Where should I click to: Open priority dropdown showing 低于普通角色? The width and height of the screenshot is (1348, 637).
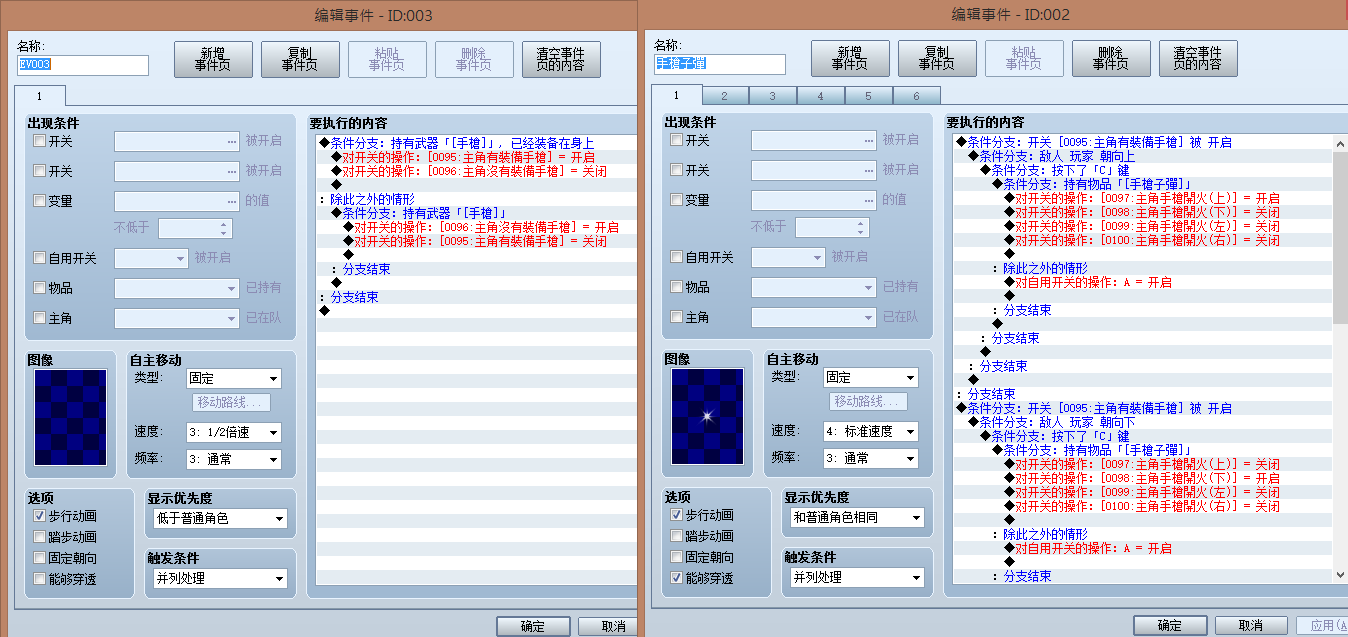click(x=219, y=519)
